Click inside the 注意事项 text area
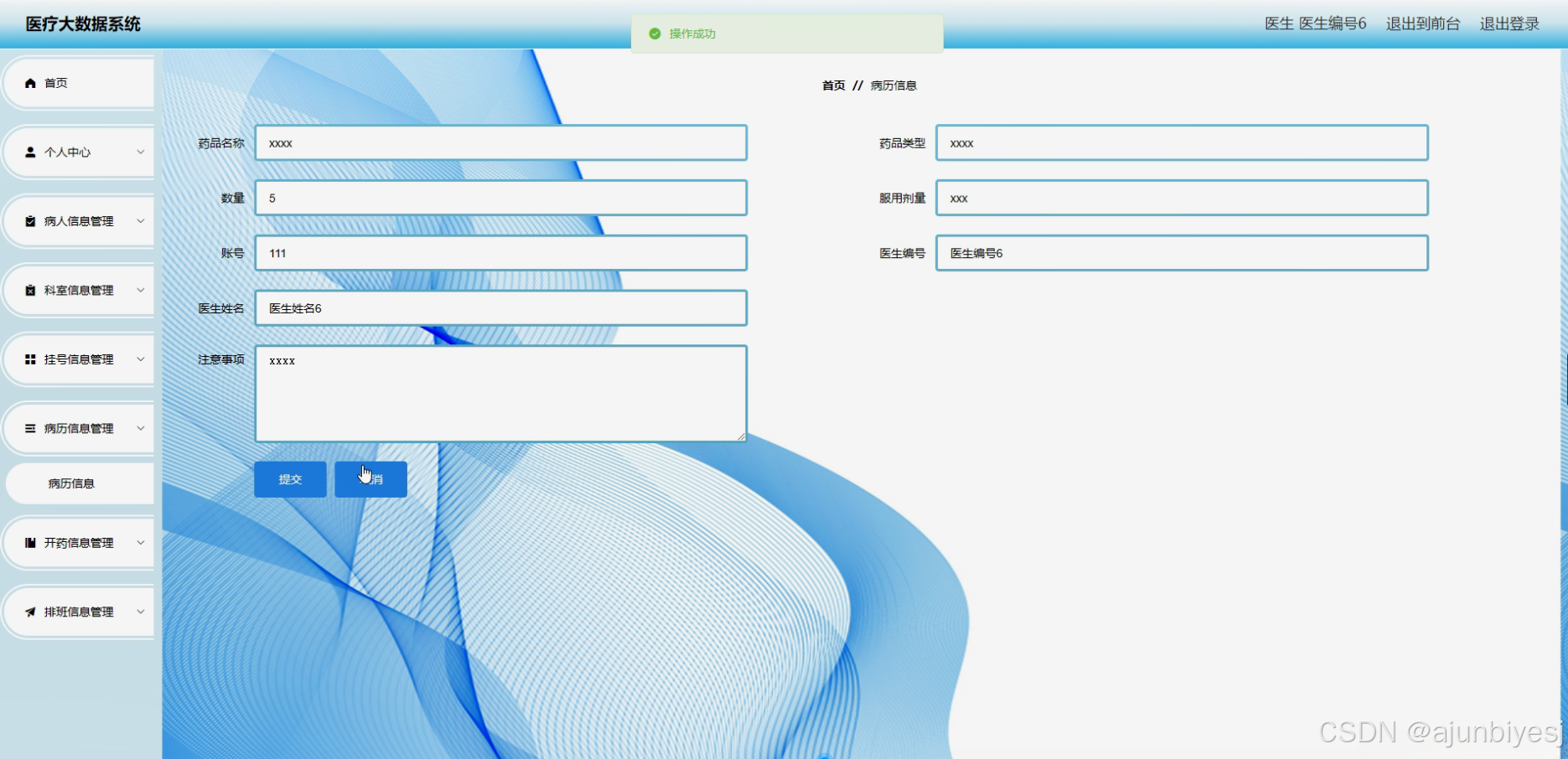The width and height of the screenshot is (1568, 759). [x=500, y=392]
